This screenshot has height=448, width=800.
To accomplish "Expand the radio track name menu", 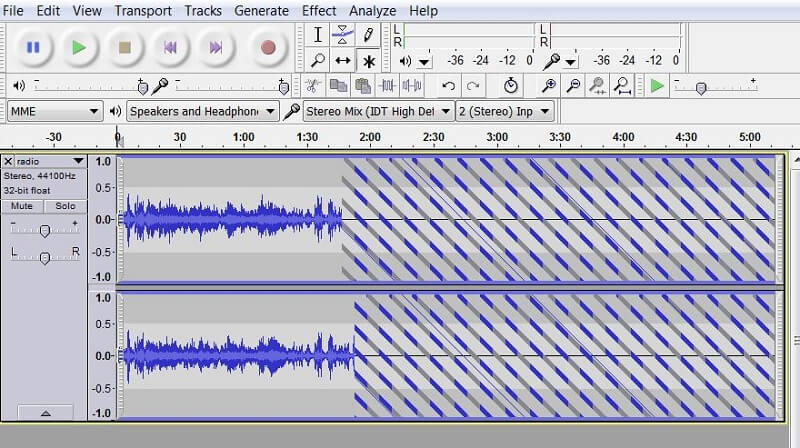I will (78, 161).
